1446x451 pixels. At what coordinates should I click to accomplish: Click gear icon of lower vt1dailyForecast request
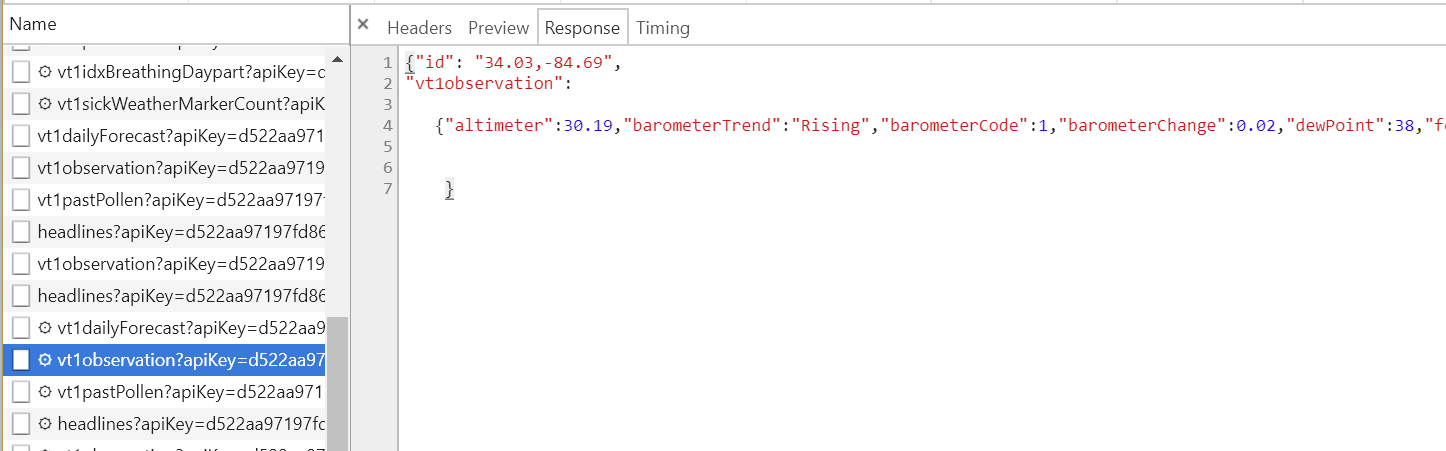[44, 328]
